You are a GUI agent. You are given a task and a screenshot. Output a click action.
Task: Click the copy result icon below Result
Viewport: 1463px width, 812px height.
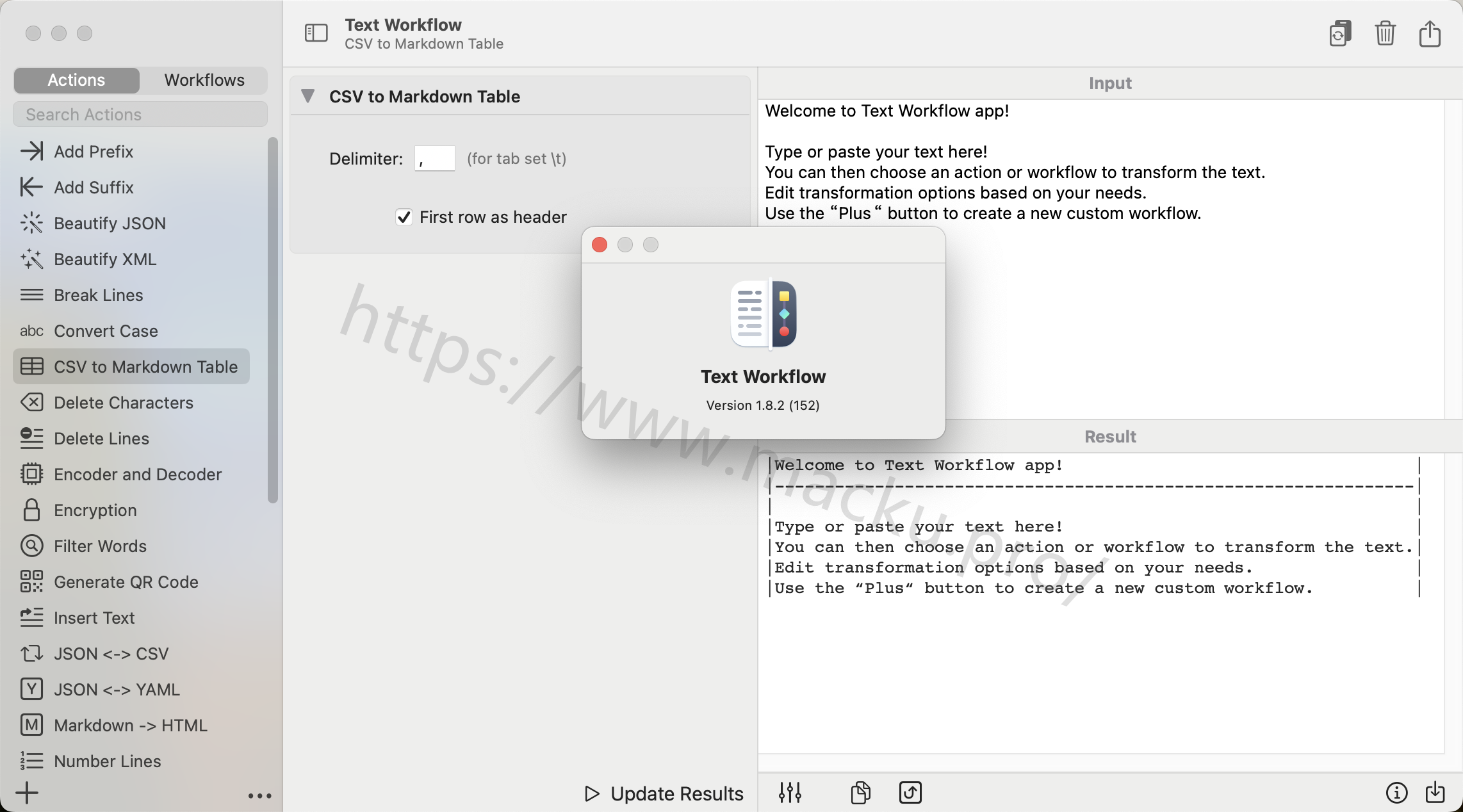point(860,793)
